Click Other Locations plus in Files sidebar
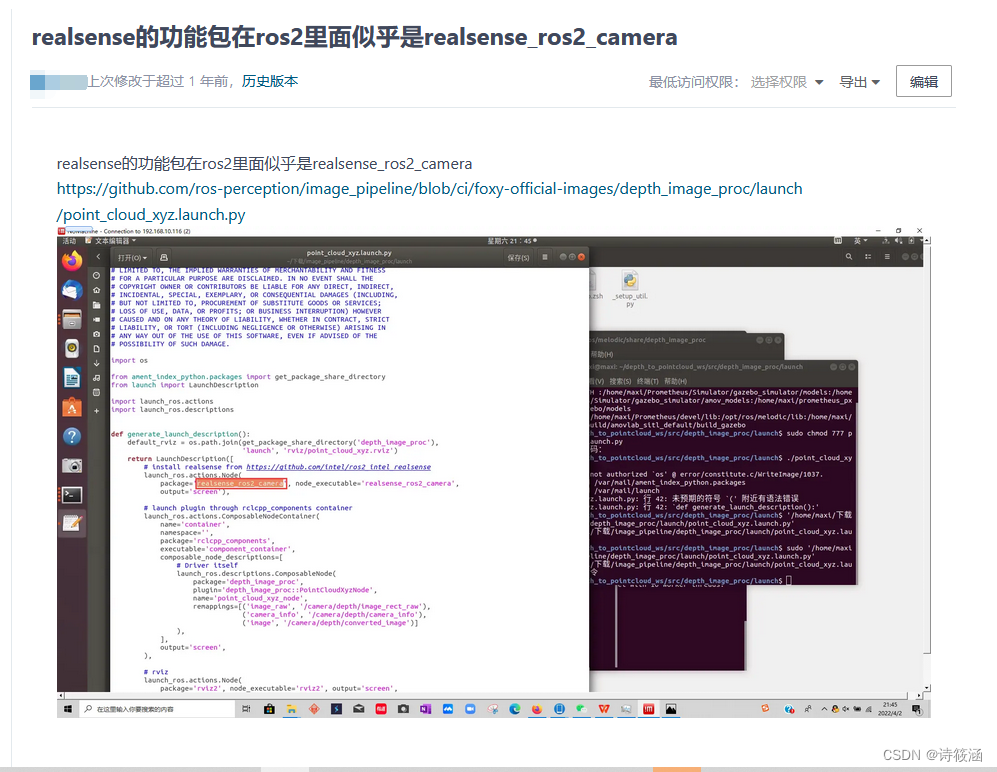This screenshot has width=997, height=772. click(96, 411)
